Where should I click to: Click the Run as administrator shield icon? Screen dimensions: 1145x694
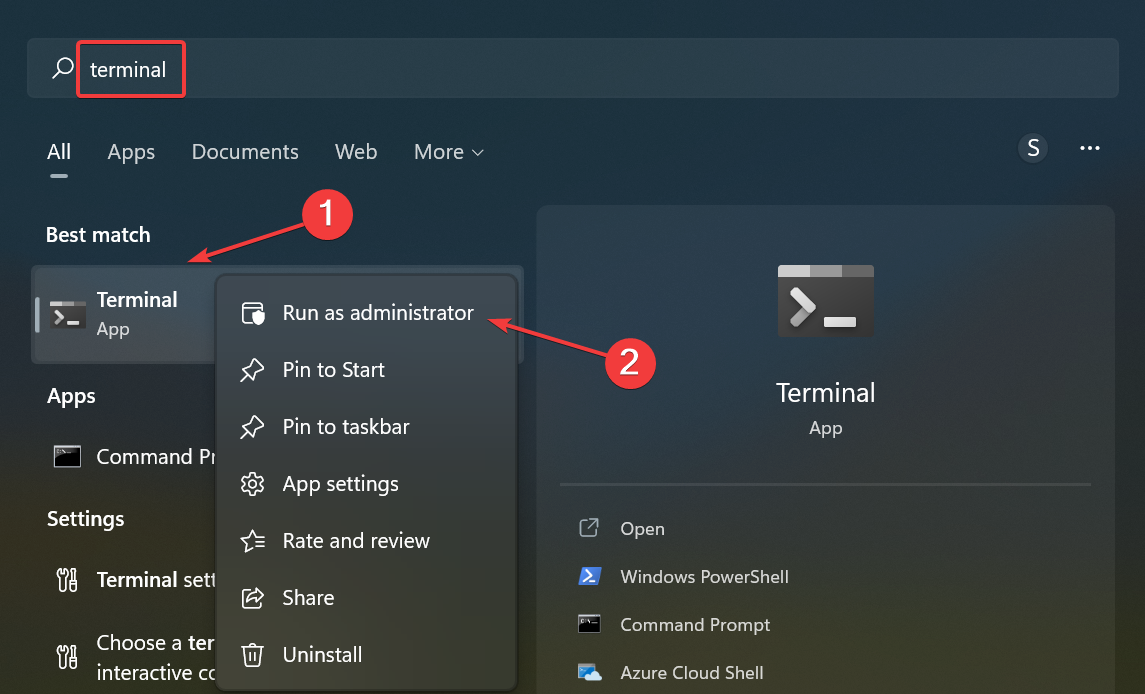tap(253, 313)
